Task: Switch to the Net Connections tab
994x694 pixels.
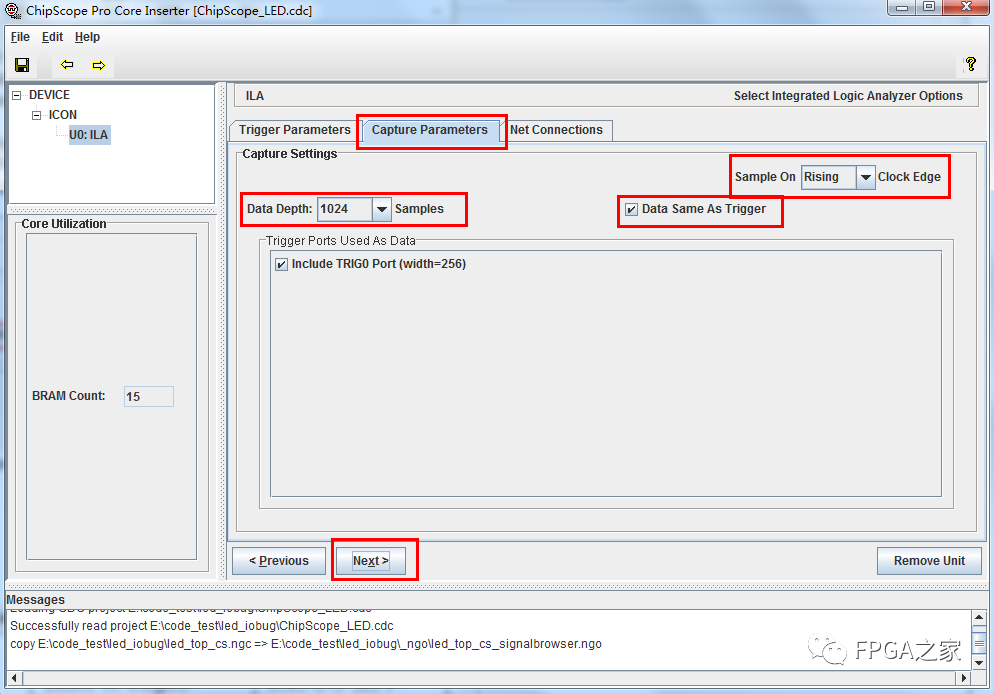Action: pyautogui.click(x=557, y=130)
